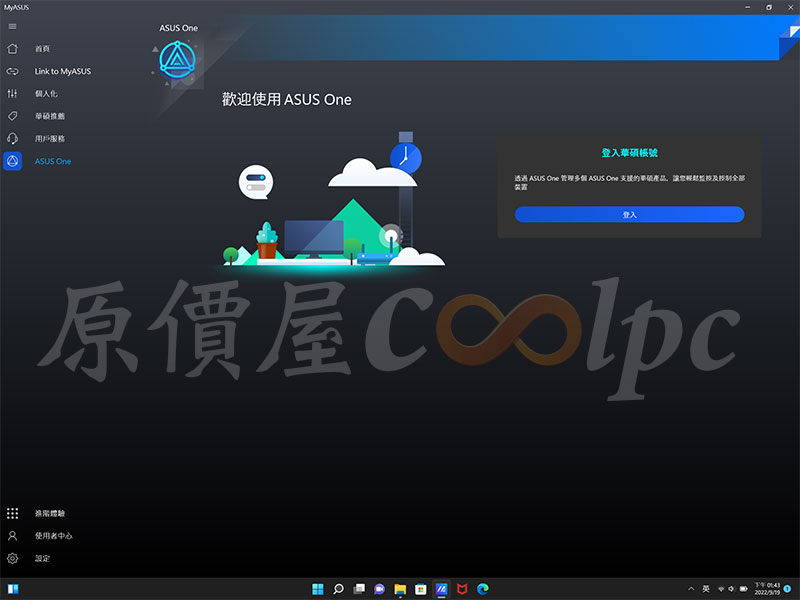This screenshot has width=800, height=600.
Task: Click the 登入華碩帳號 panel title
Action: coord(630,153)
